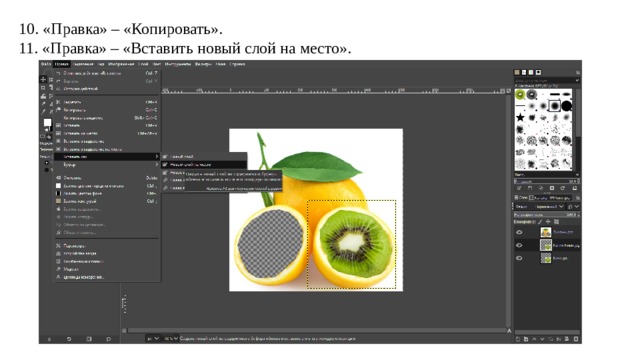Select the Move tool in toolbox
The height and width of the screenshot is (360, 640).
pos(43,79)
